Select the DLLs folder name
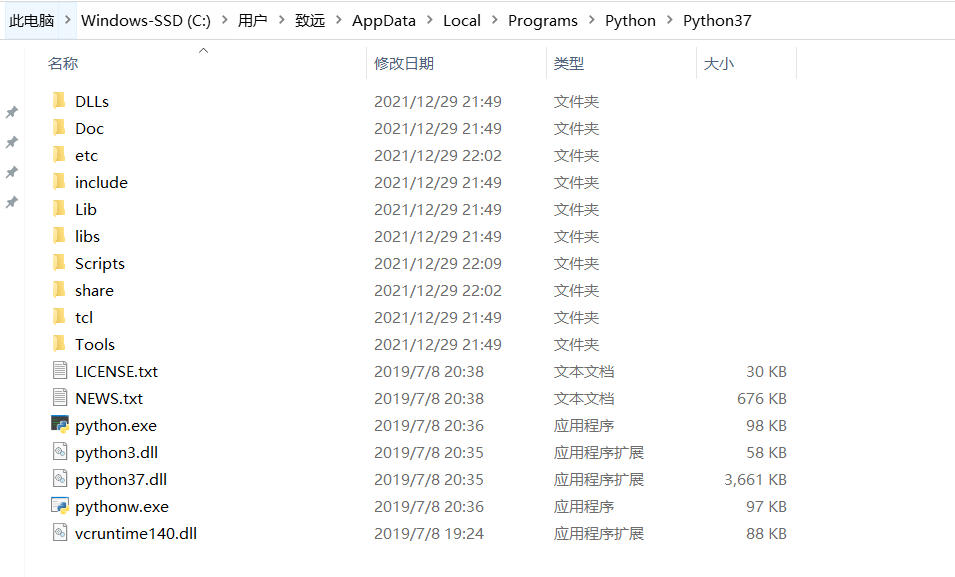Viewport: 955px width, 577px height. [92, 102]
